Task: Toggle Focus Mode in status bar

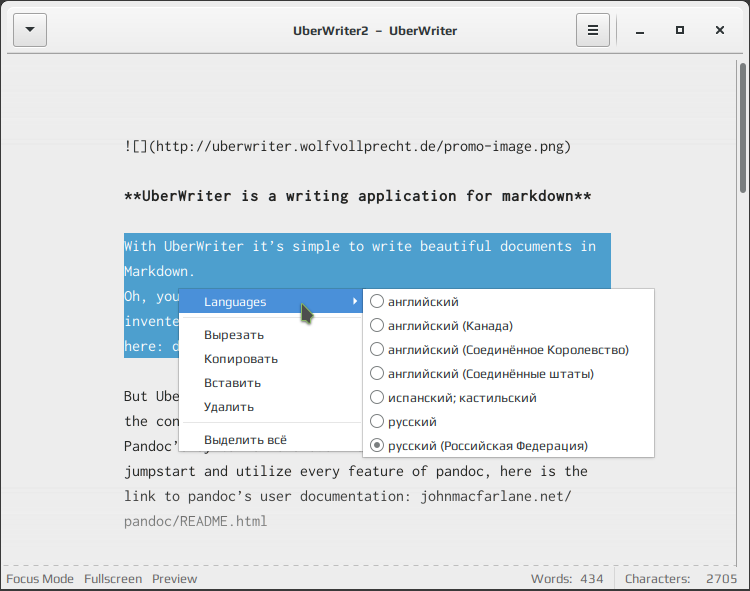Action: click(40, 579)
